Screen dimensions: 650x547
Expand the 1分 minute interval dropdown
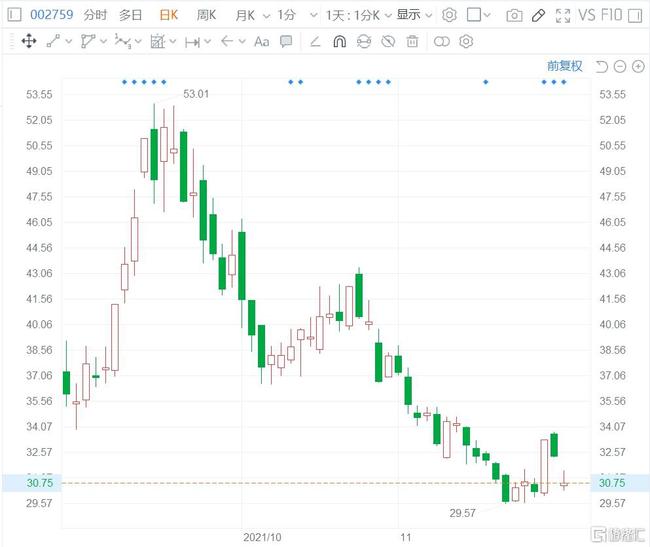[x=292, y=15]
